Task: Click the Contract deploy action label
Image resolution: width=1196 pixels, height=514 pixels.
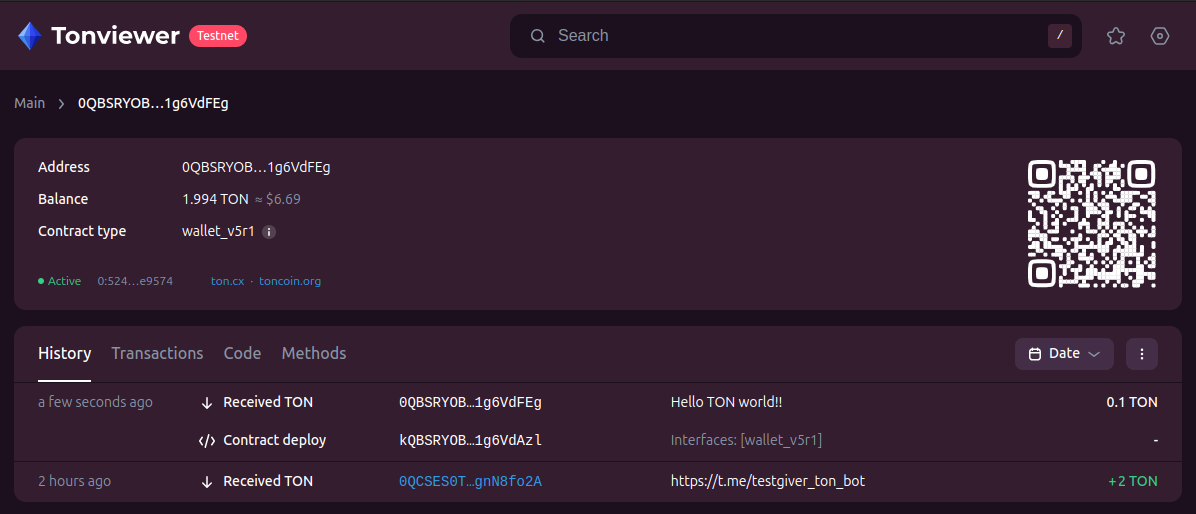Action: point(275,440)
